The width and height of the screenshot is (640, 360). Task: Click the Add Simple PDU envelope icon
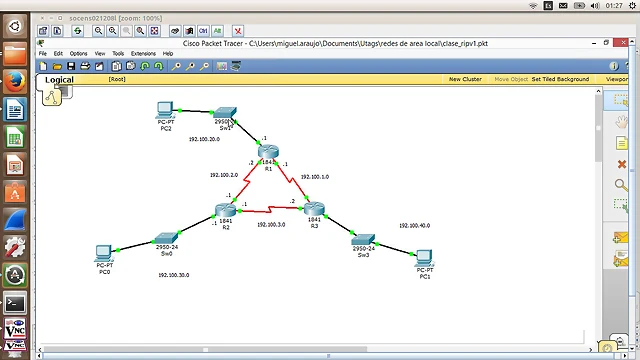(620, 238)
